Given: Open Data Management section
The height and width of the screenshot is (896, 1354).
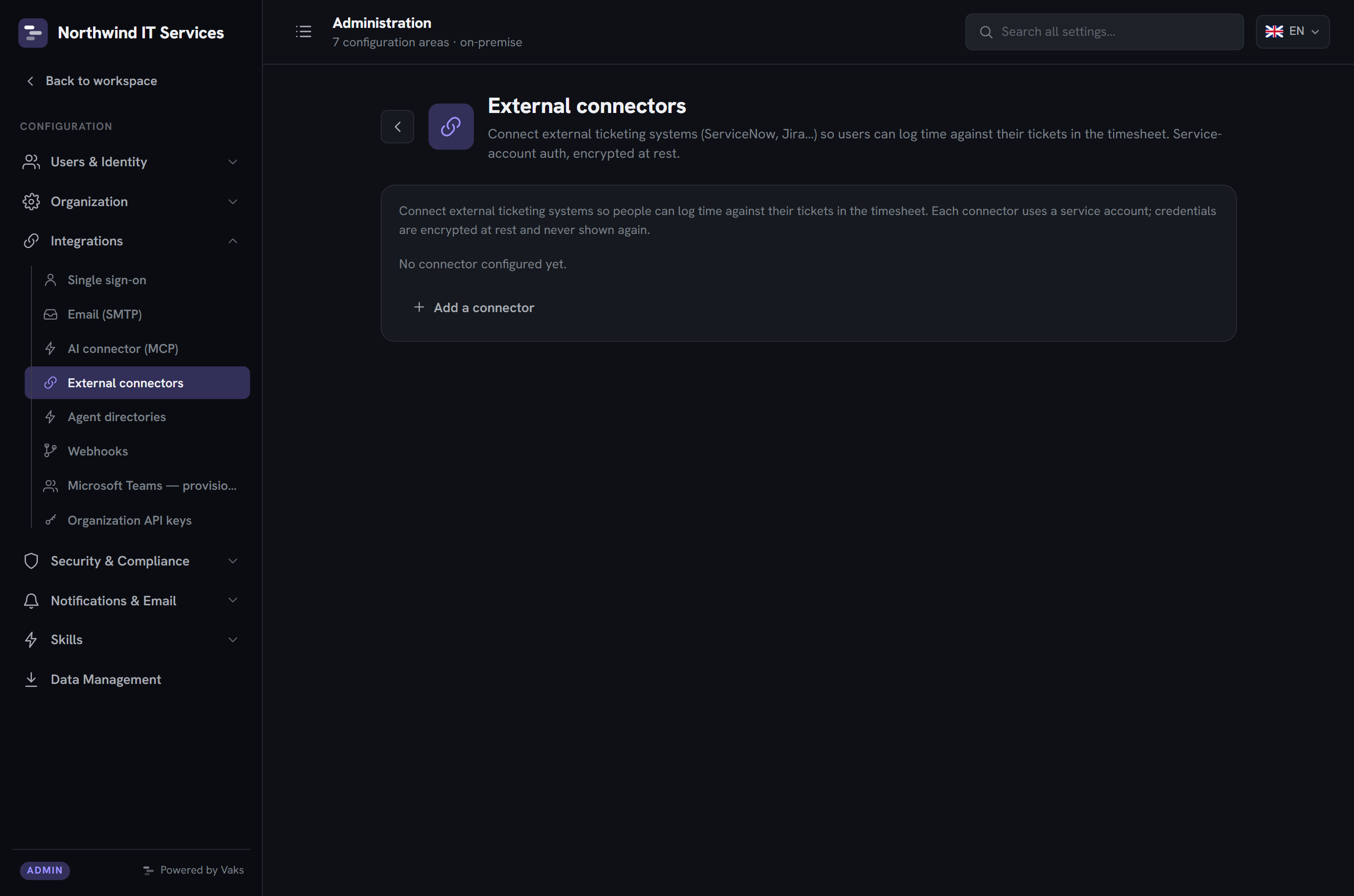Looking at the screenshot, I should tap(131, 679).
